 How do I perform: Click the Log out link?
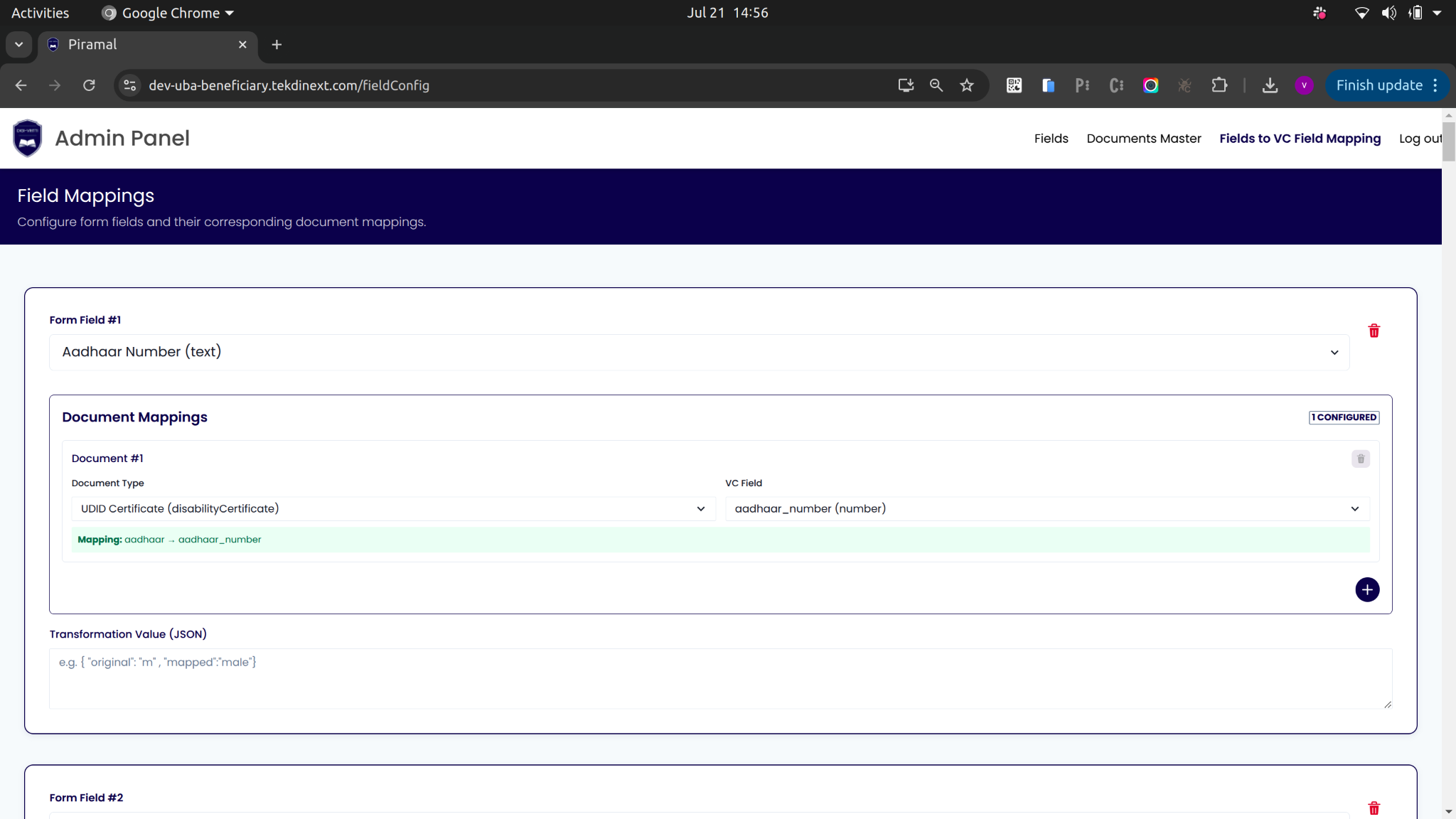point(1419,139)
